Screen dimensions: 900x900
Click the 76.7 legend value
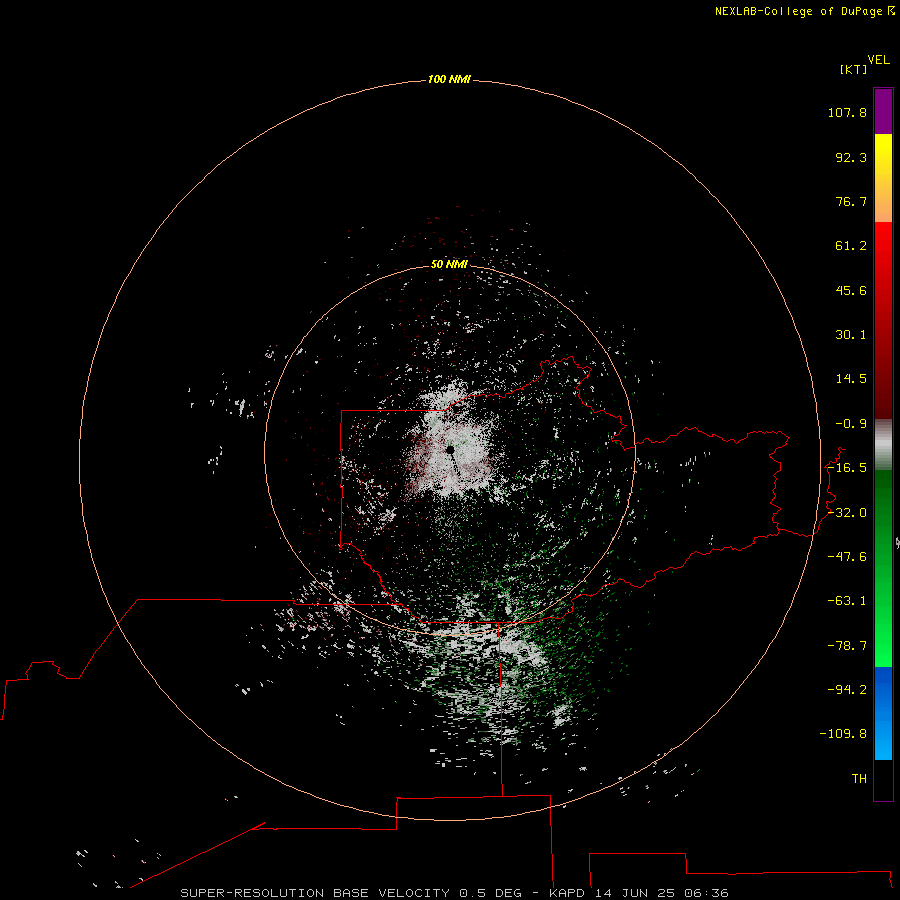pyautogui.click(x=851, y=201)
